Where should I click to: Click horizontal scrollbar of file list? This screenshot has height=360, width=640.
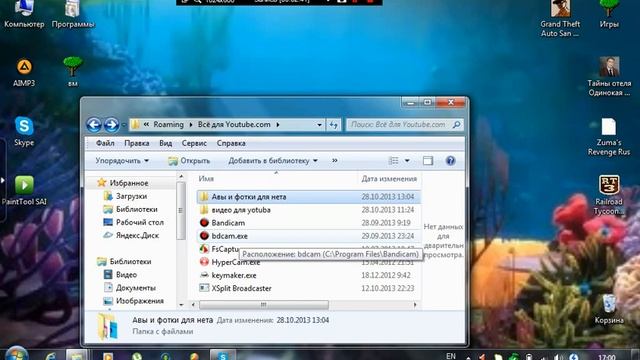point(264,304)
